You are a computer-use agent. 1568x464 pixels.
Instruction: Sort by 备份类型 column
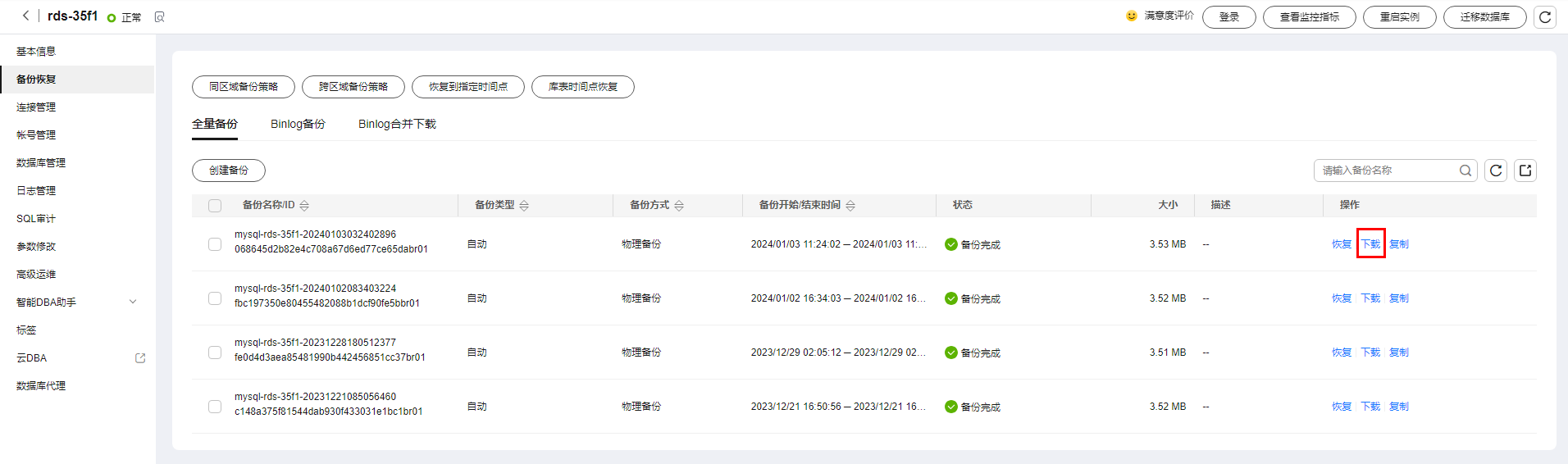[524, 206]
